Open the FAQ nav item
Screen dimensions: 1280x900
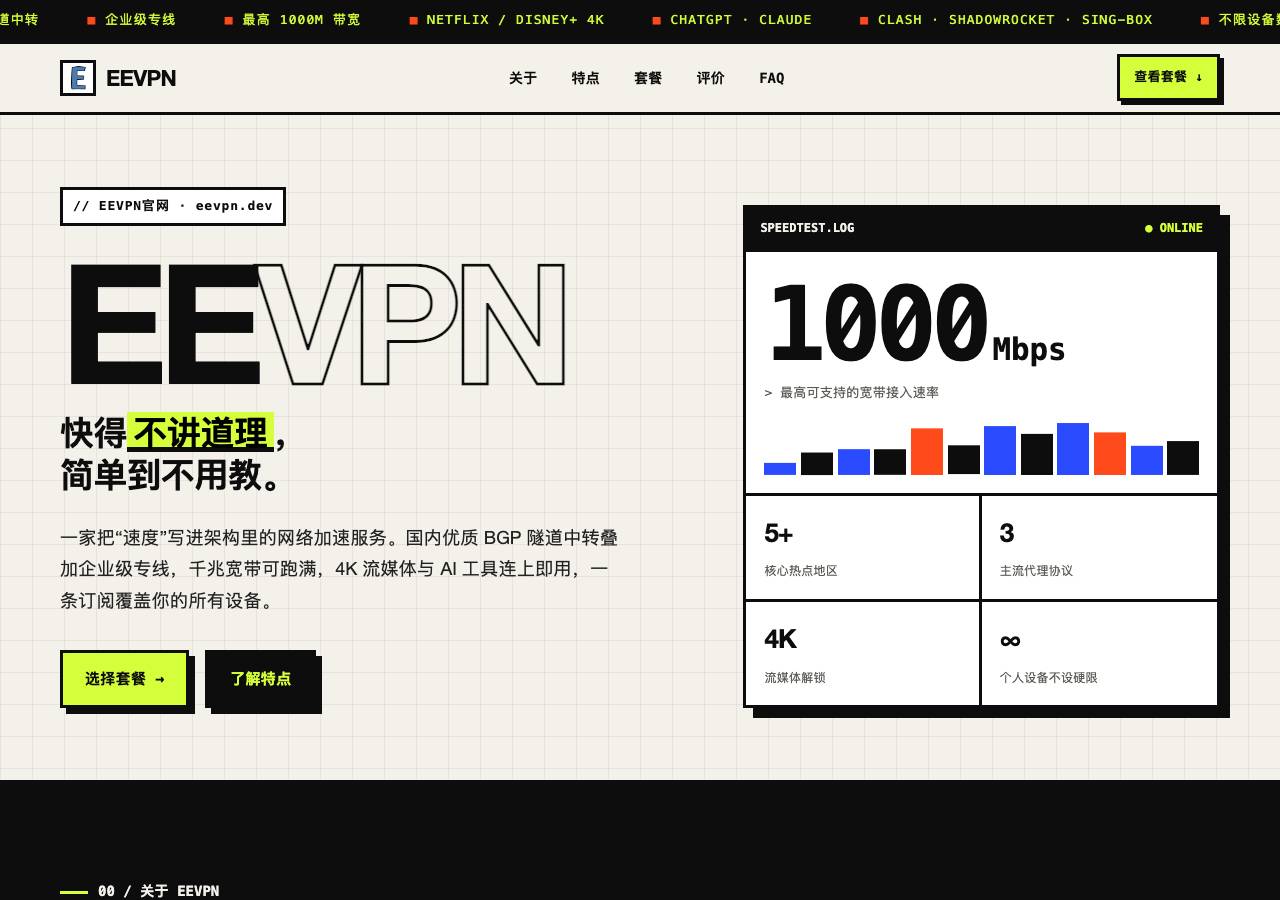pyautogui.click(x=772, y=78)
